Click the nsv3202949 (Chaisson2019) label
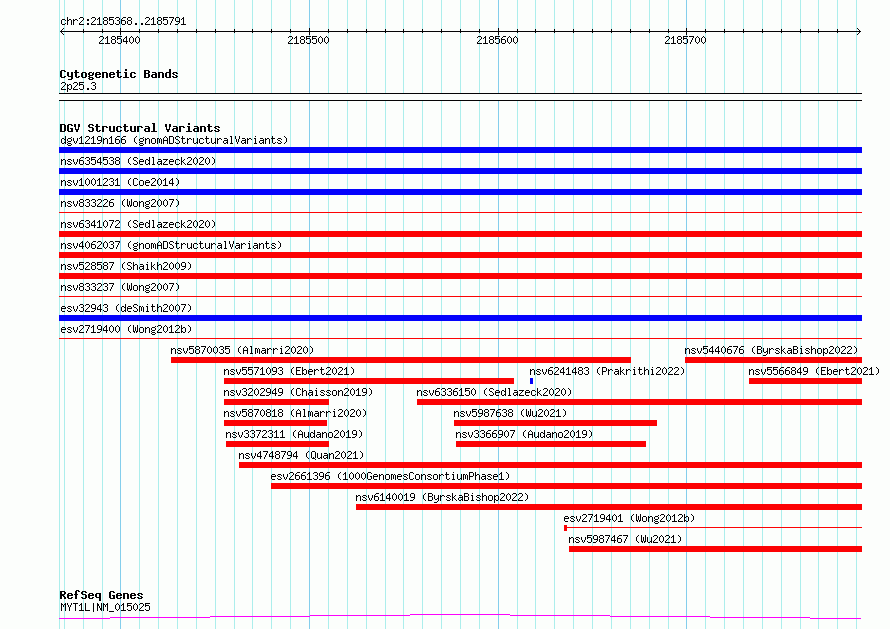This screenshot has height=629, width=890. (298, 392)
